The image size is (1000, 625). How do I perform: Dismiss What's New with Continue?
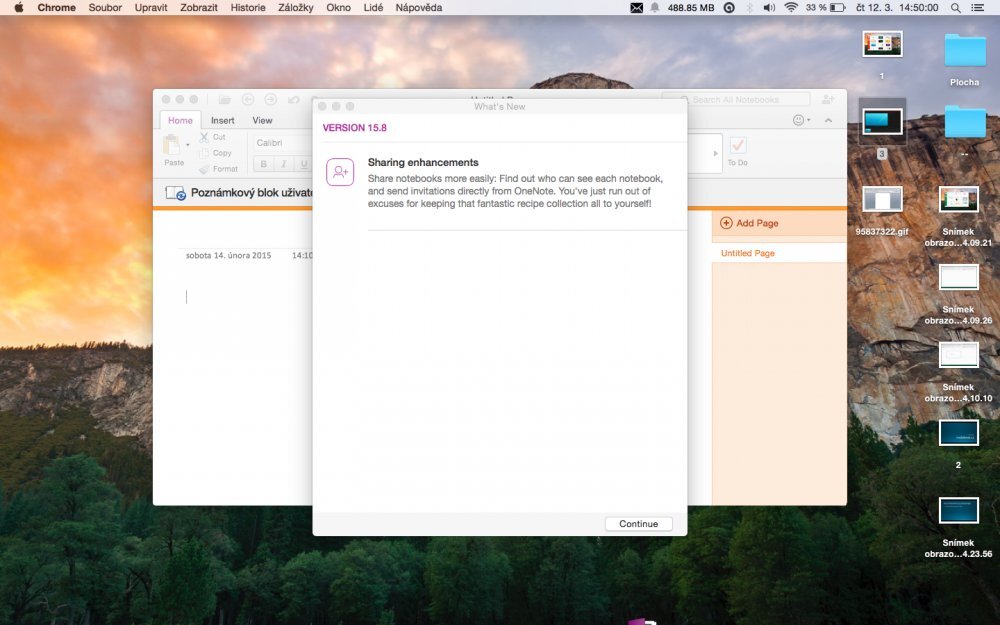point(638,523)
